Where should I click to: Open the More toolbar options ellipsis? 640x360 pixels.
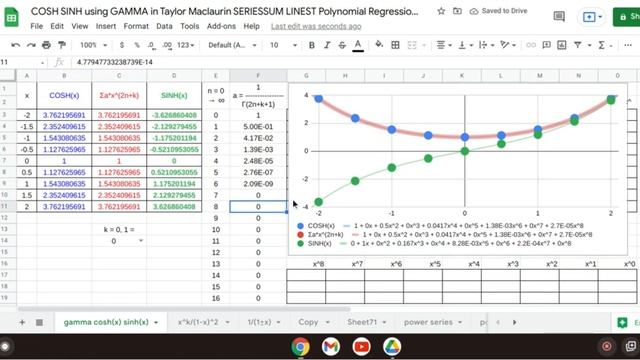point(628,45)
